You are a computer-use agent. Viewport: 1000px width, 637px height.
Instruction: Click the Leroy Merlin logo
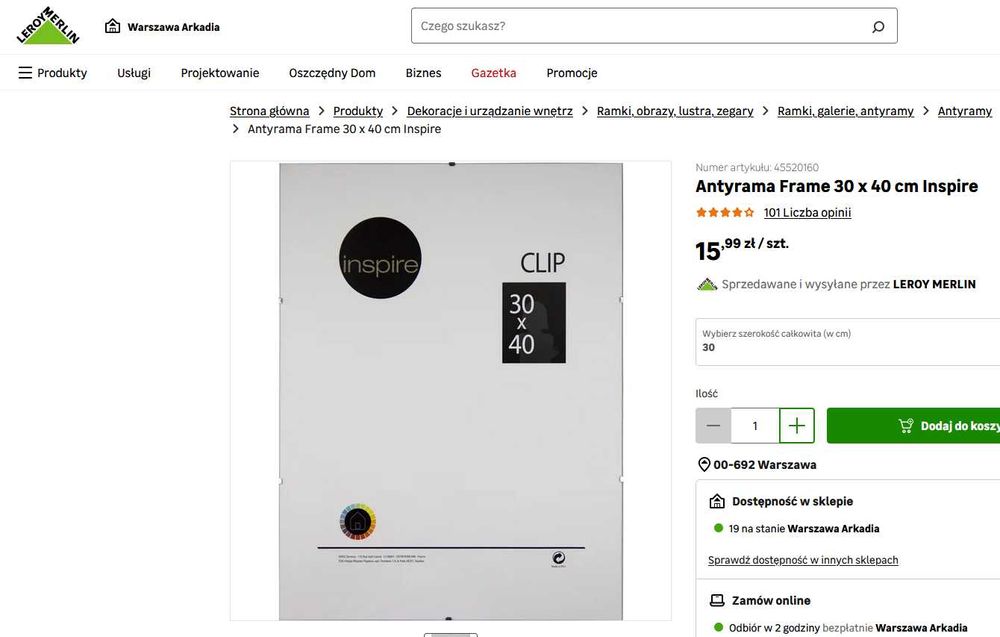pyautogui.click(x=48, y=26)
